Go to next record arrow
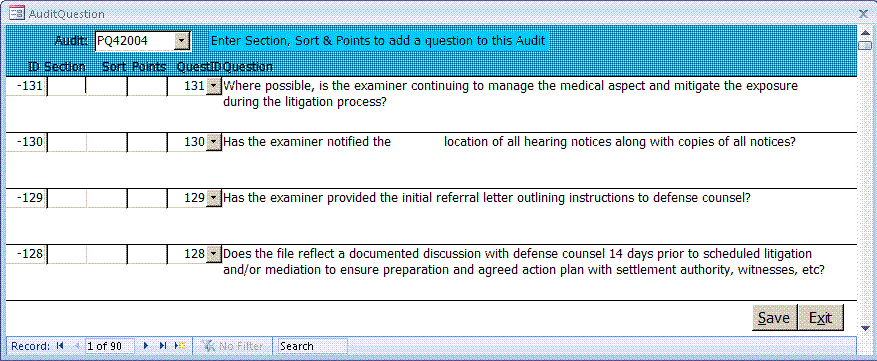The image size is (877, 361). tap(146, 346)
